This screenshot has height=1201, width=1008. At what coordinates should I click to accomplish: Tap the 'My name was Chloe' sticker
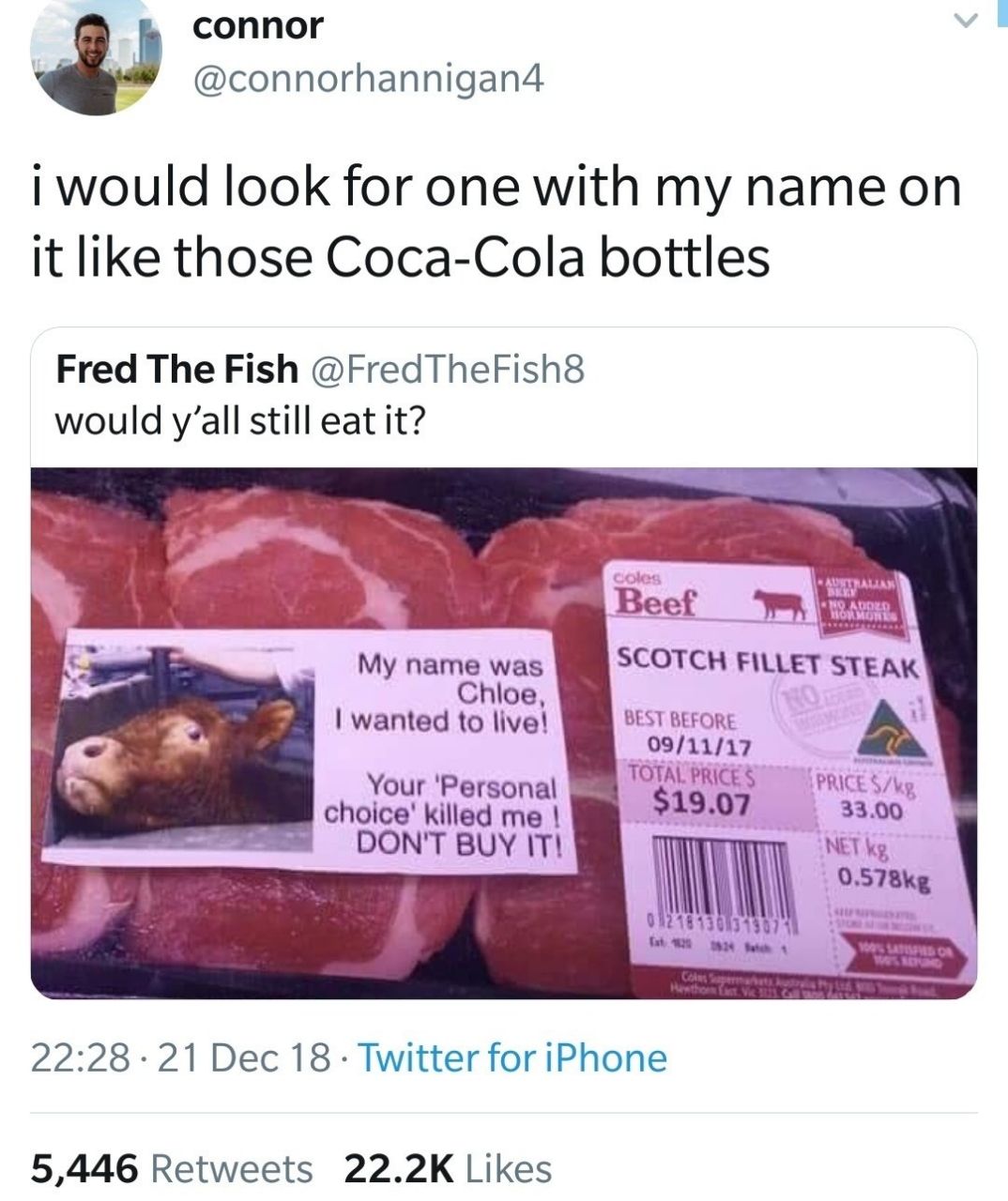(310, 749)
